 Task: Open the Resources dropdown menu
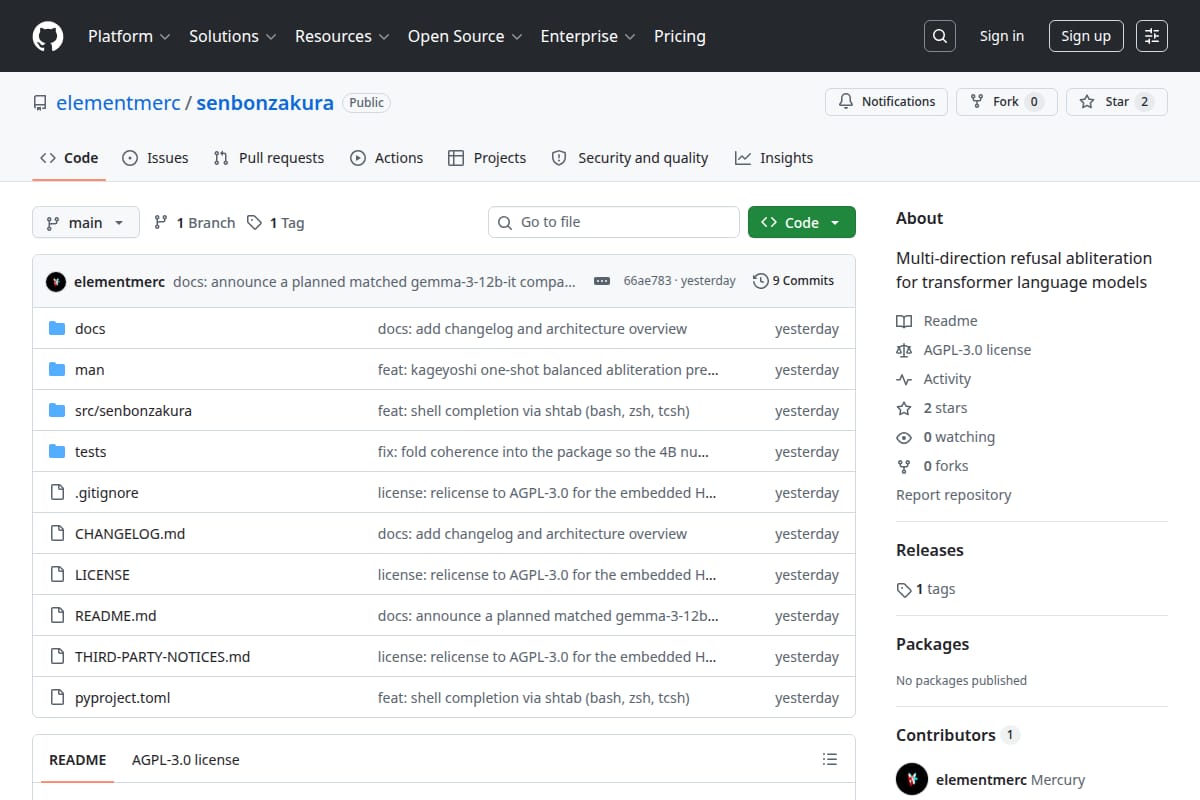pos(341,36)
